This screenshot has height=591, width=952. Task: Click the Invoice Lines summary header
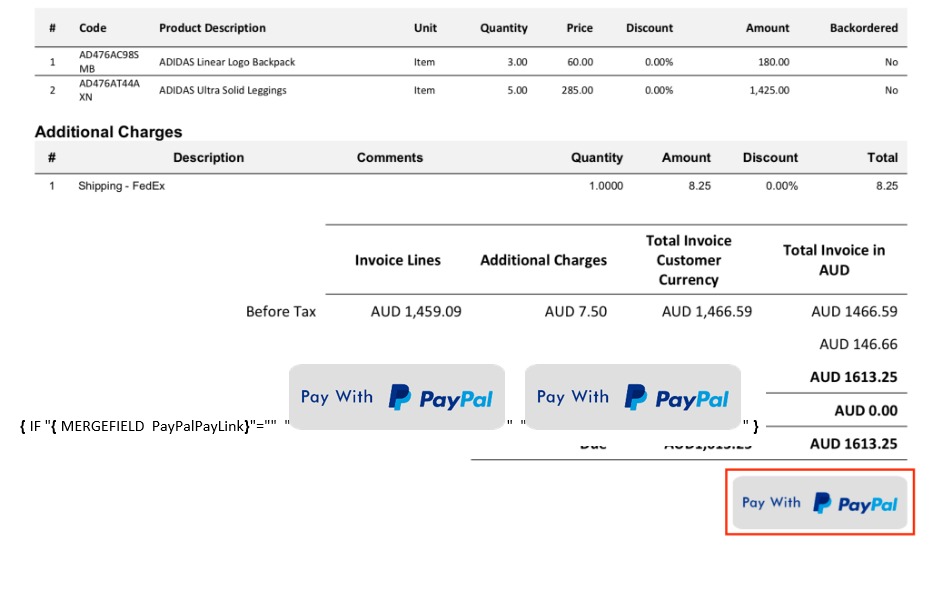(x=397, y=260)
